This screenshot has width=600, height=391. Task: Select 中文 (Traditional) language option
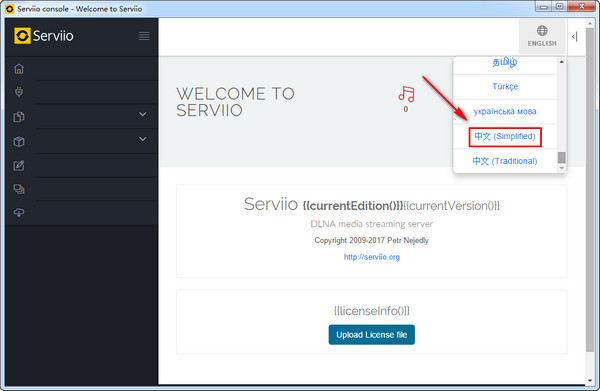pyautogui.click(x=505, y=161)
